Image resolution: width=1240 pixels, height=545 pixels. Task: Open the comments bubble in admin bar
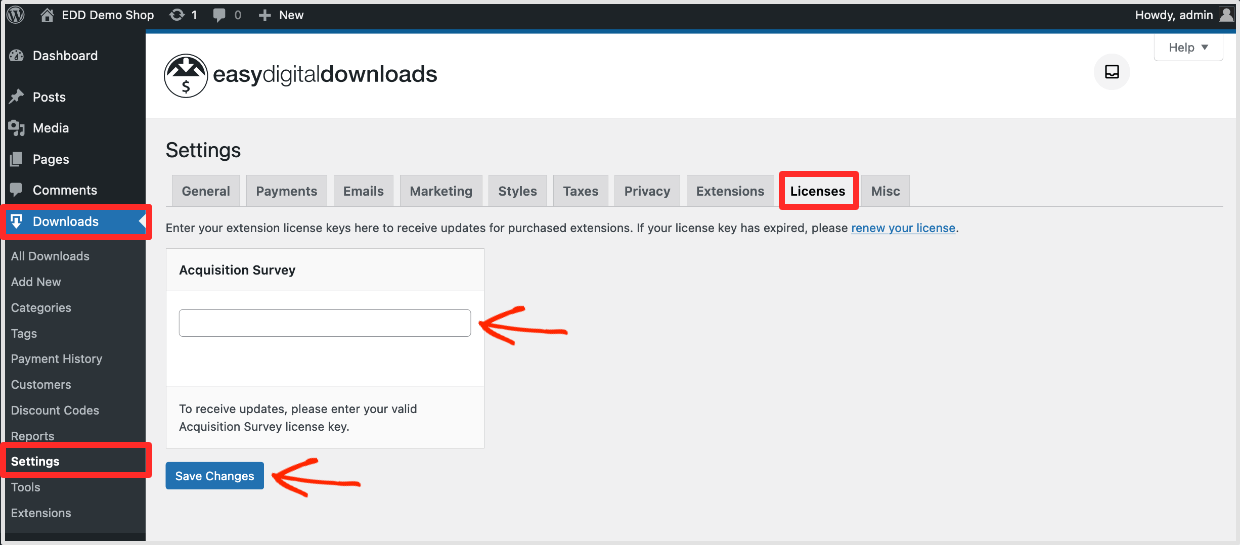point(226,15)
